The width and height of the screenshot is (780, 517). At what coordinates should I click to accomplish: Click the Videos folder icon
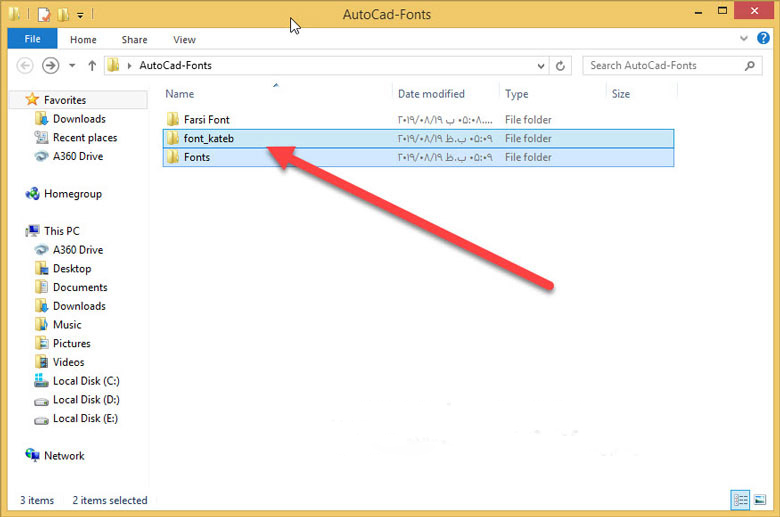pyautogui.click(x=41, y=362)
